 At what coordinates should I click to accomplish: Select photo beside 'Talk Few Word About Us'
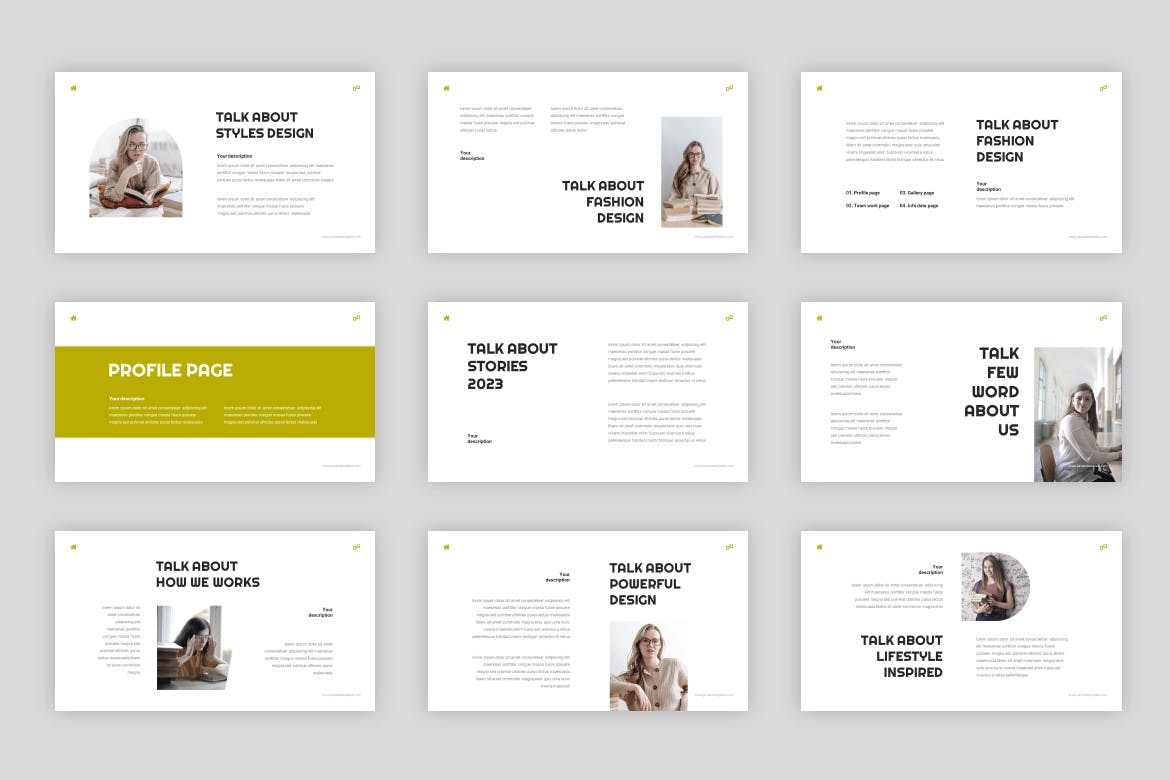1077,414
